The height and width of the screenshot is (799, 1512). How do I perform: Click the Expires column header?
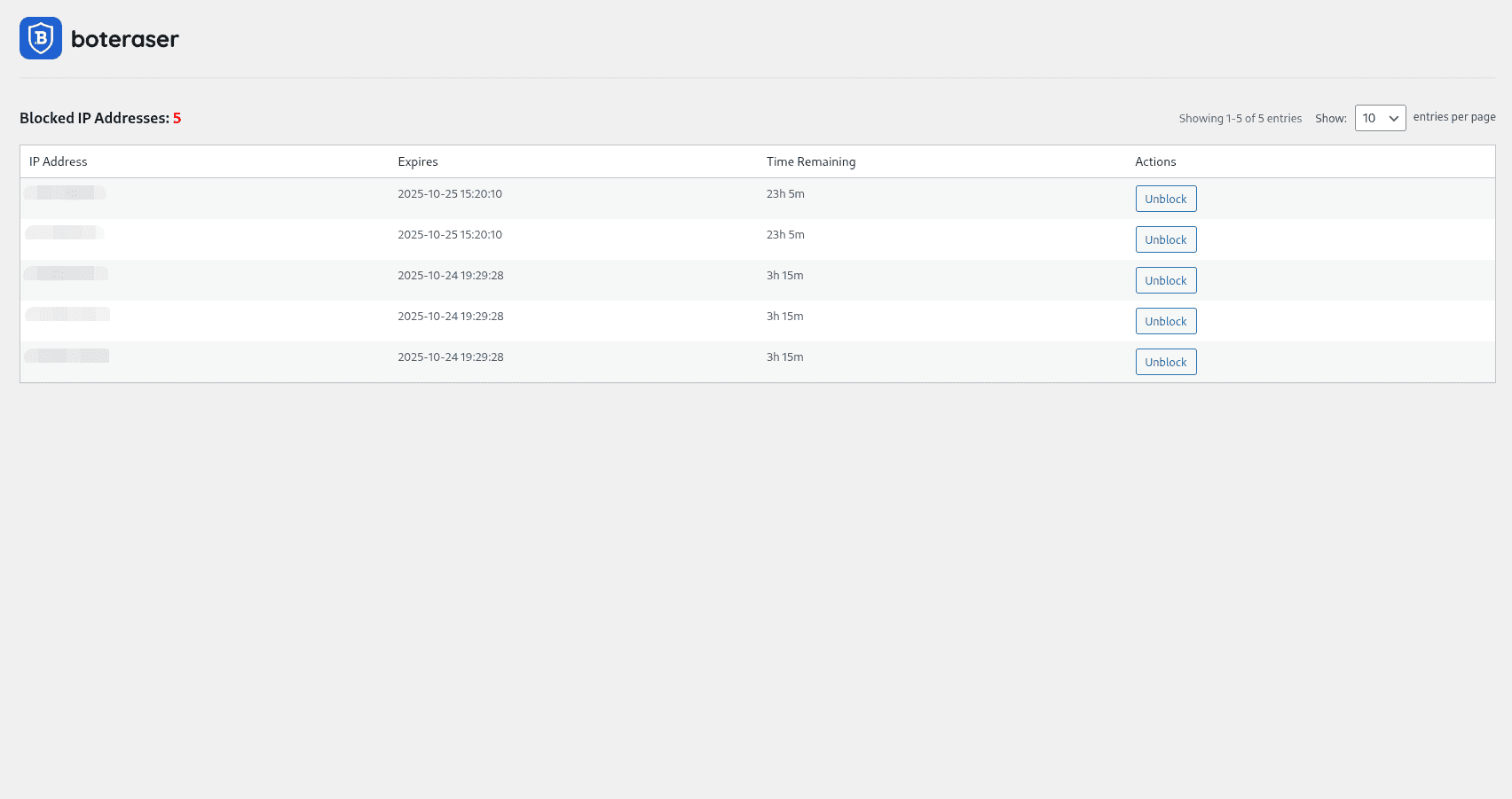418,161
